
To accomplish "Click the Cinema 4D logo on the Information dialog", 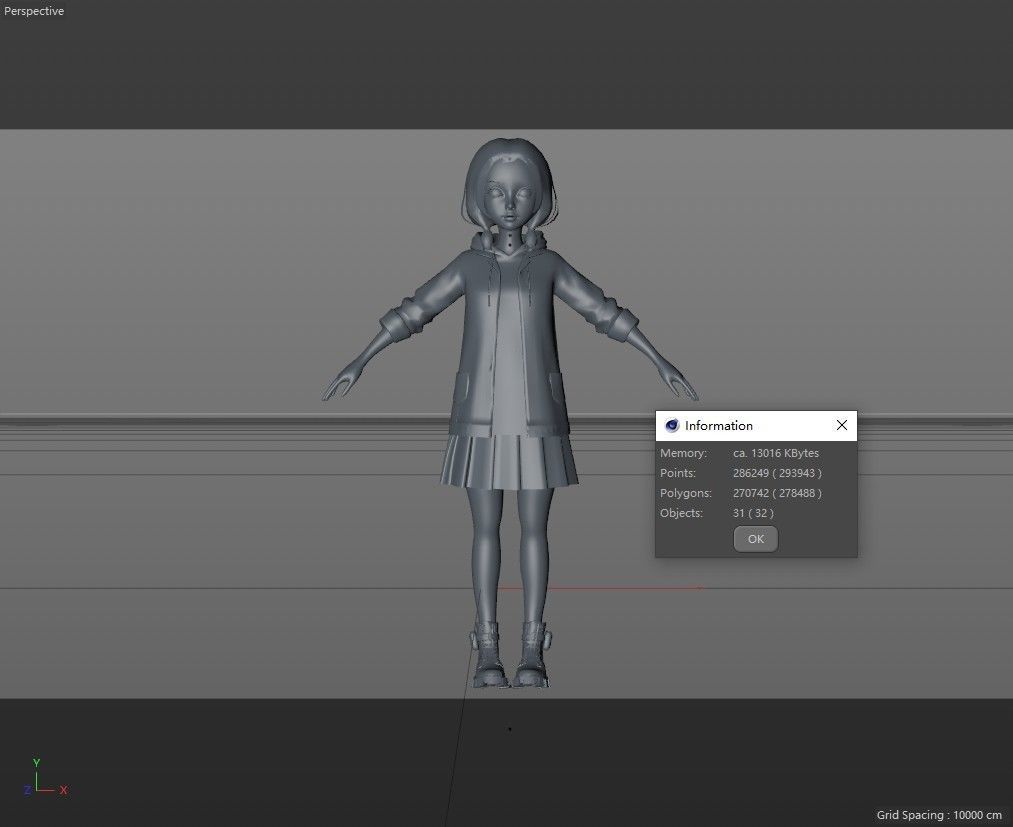I will pyautogui.click(x=671, y=425).
